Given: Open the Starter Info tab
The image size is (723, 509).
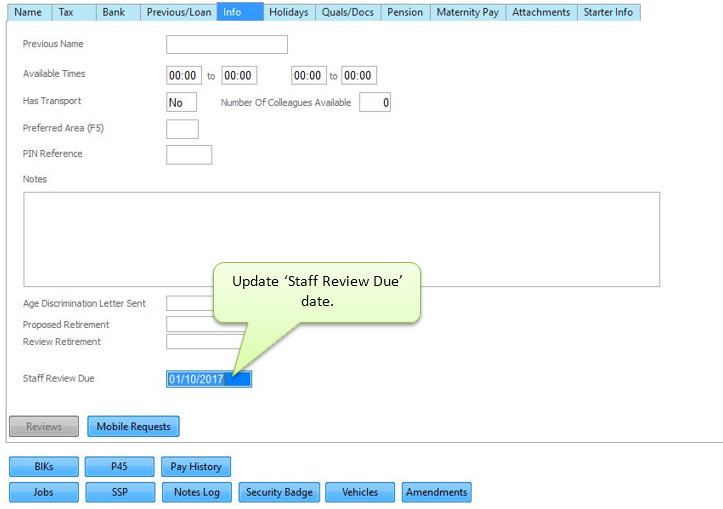Looking at the screenshot, I should click(x=608, y=12).
